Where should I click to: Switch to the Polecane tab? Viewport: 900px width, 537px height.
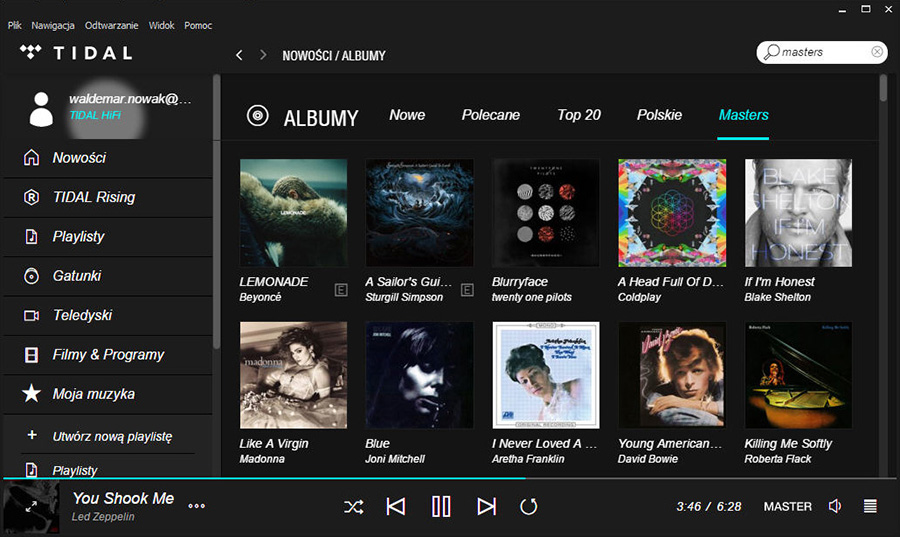pos(491,115)
